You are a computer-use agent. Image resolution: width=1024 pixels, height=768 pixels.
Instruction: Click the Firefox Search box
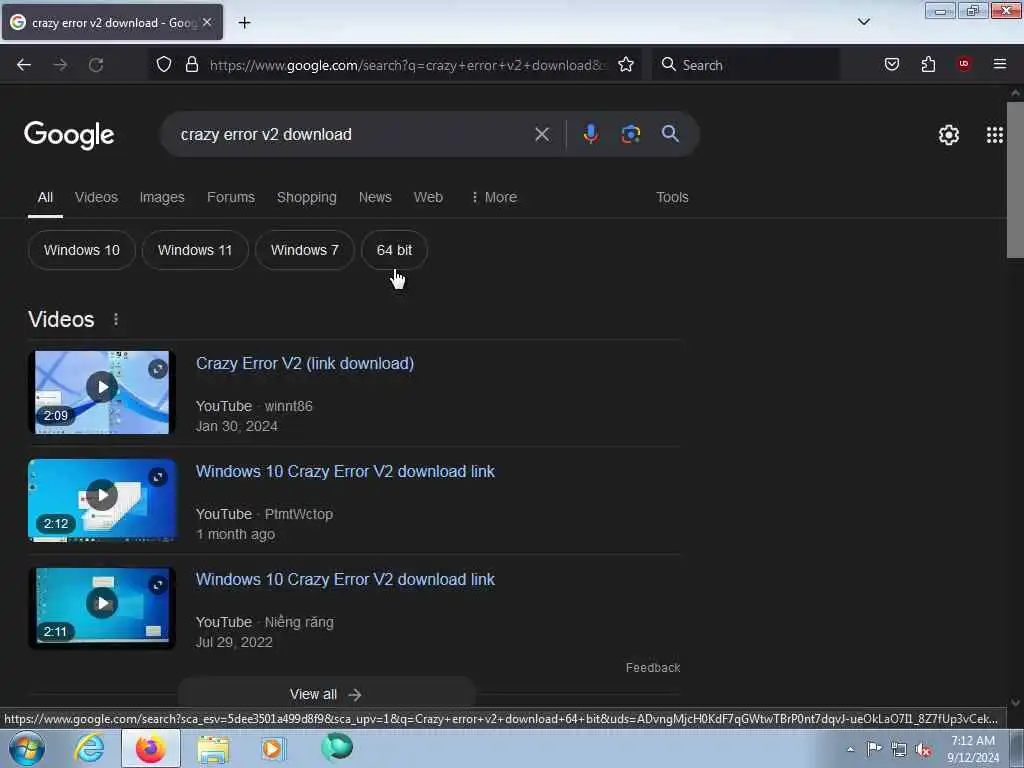[x=746, y=65]
